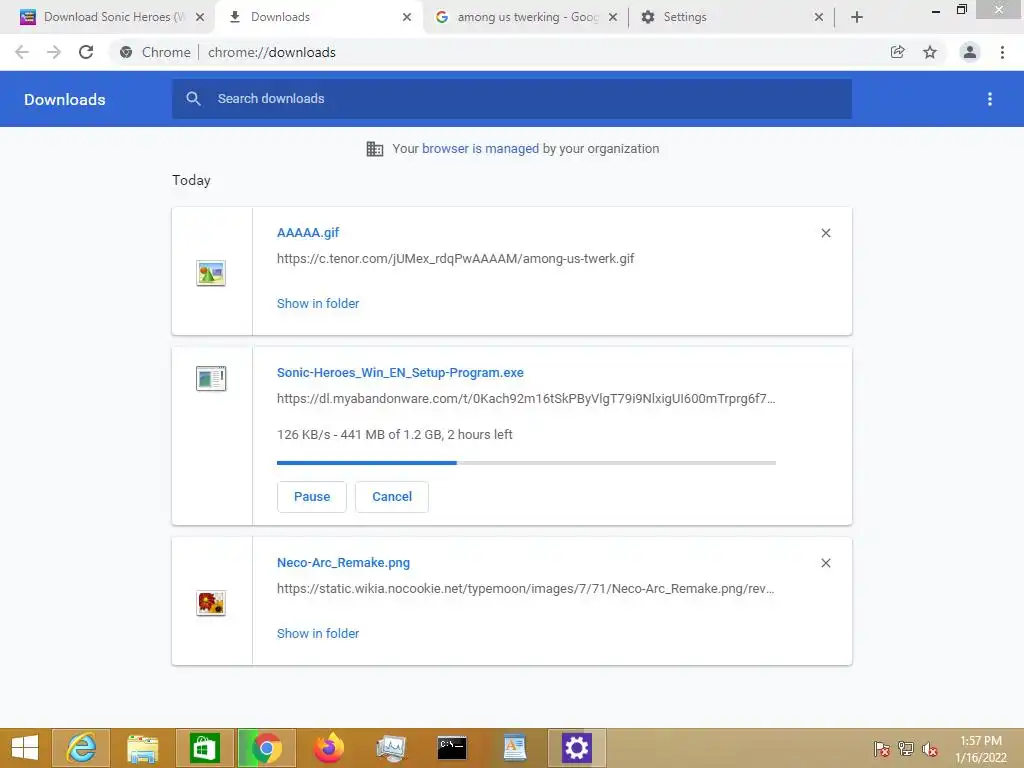Launch Internet Explorer from the taskbar

click(81, 748)
